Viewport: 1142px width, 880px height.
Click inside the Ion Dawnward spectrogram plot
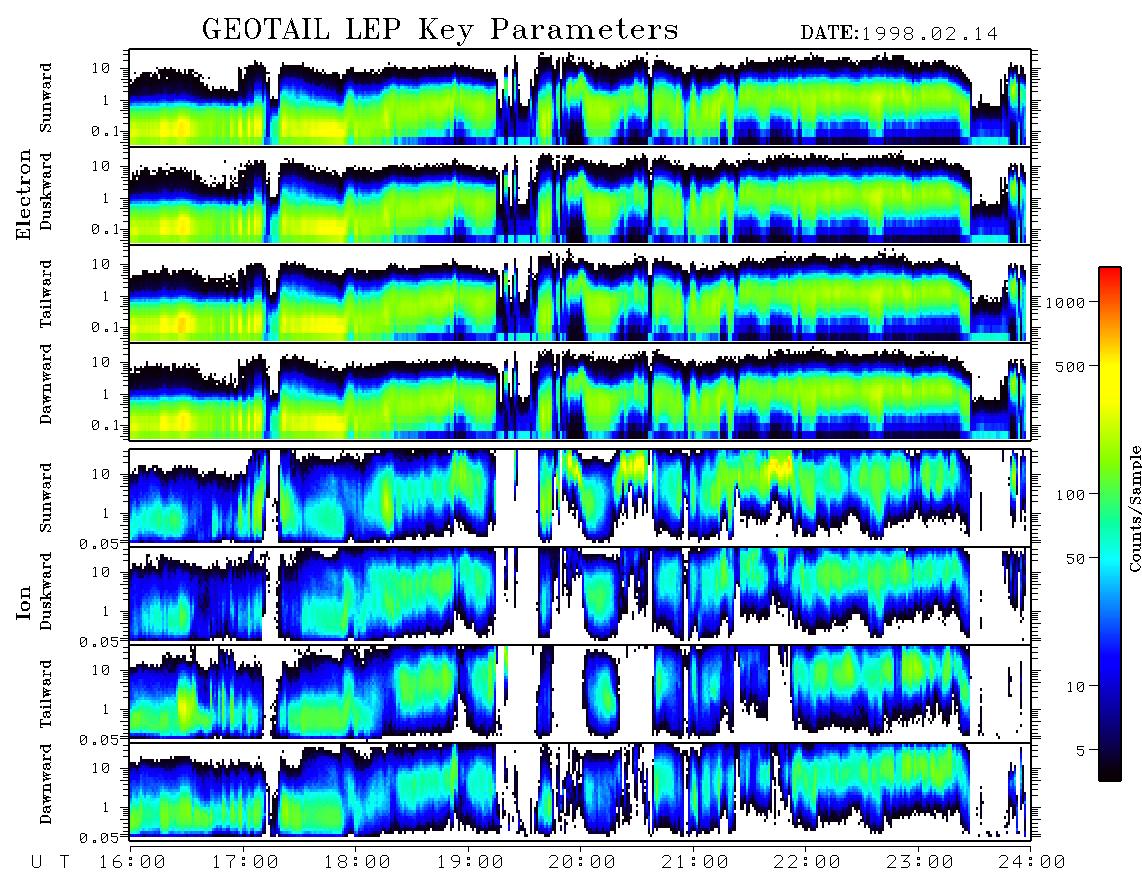click(x=580, y=790)
